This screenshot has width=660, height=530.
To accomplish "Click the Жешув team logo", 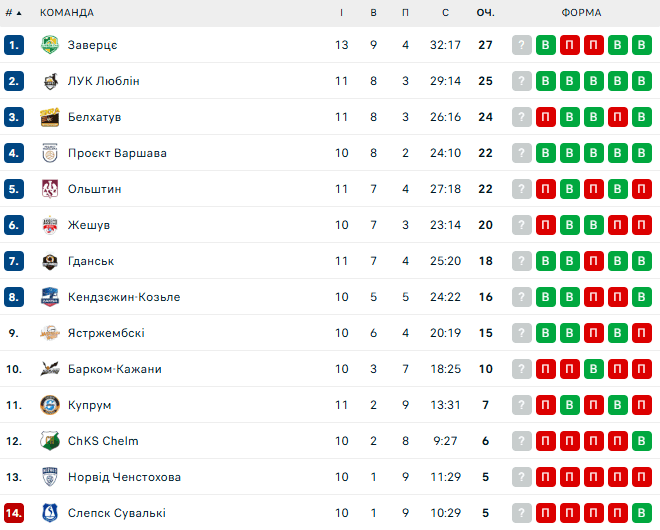I will tap(50, 225).
